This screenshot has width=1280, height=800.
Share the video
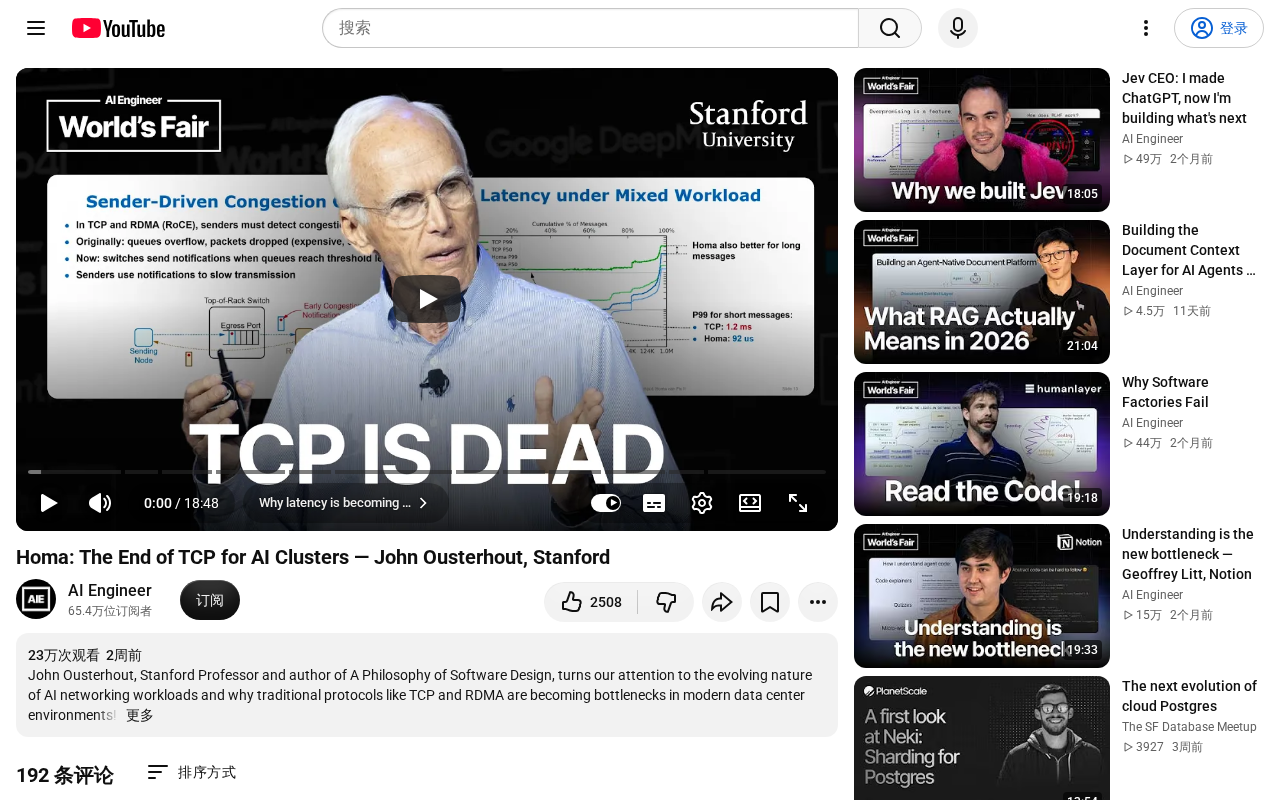pyautogui.click(x=722, y=602)
